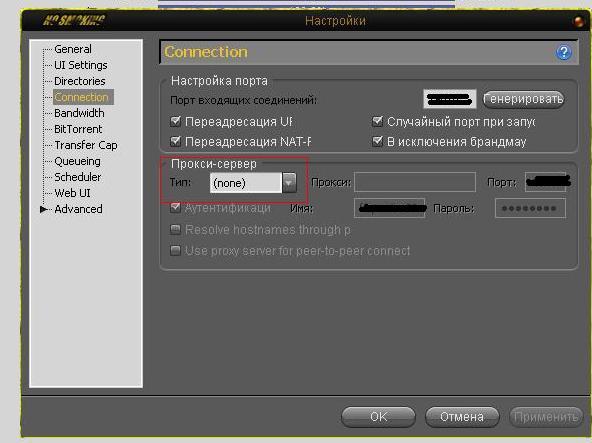This screenshot has width=592, height=443.
Task: Click the No Smoking logo in title bar
Action: (x=74, y=20)
